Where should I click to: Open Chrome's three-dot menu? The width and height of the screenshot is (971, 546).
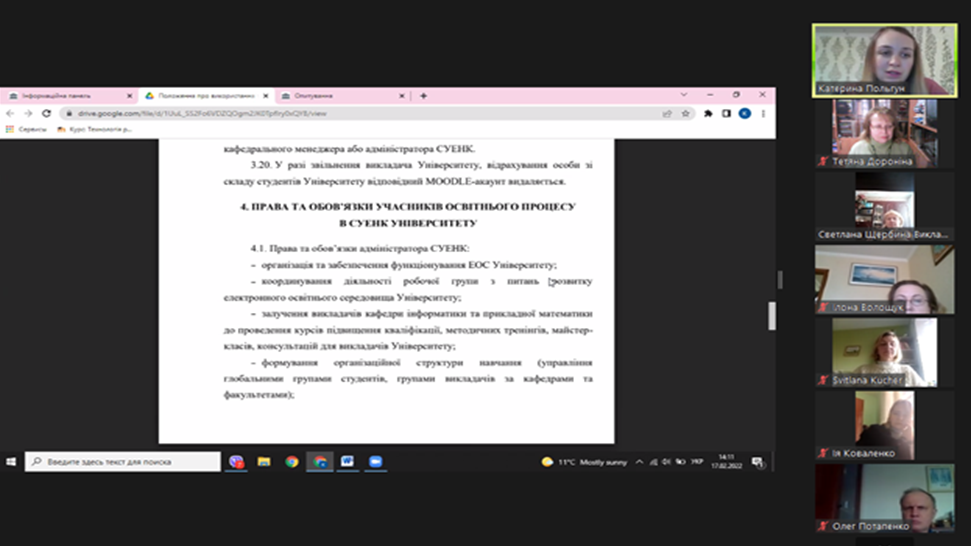click(764, 113)
